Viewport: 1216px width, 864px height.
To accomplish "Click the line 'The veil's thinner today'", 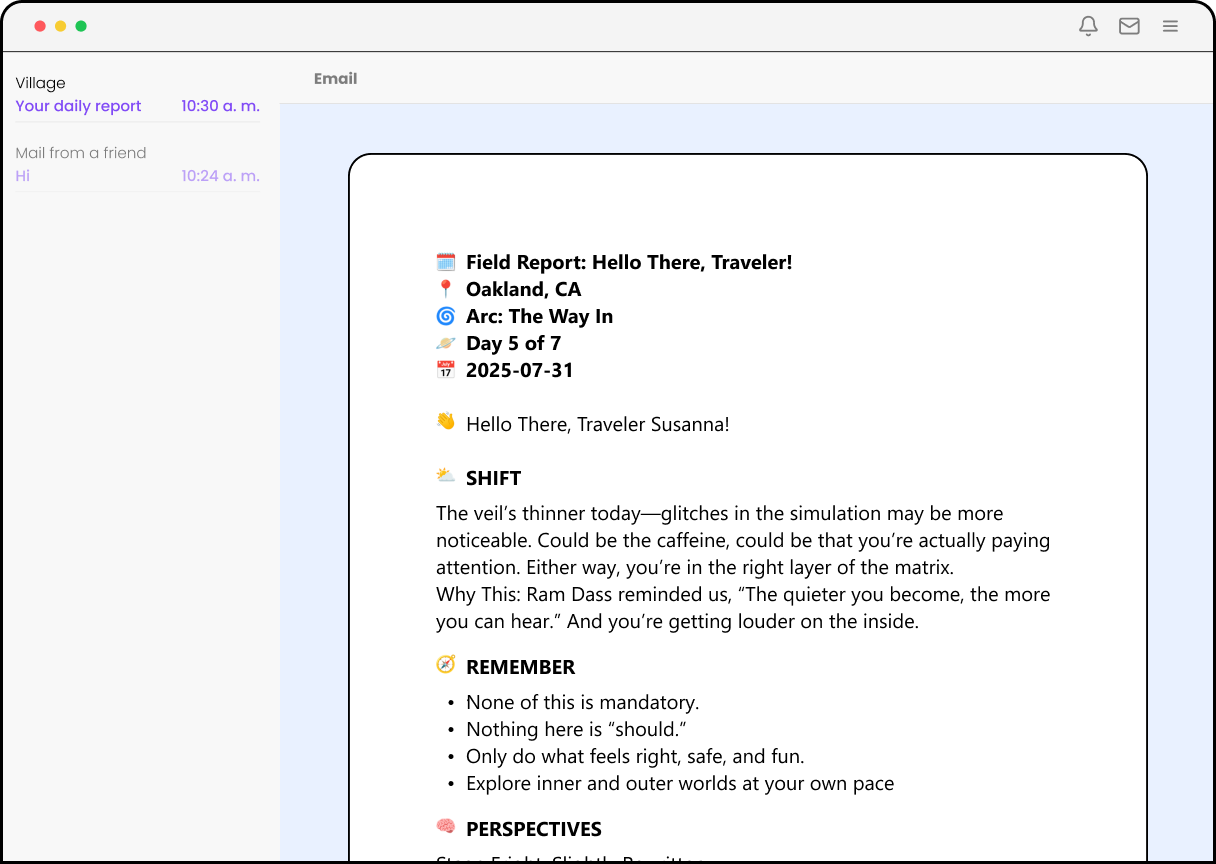I will pos(720,514).
